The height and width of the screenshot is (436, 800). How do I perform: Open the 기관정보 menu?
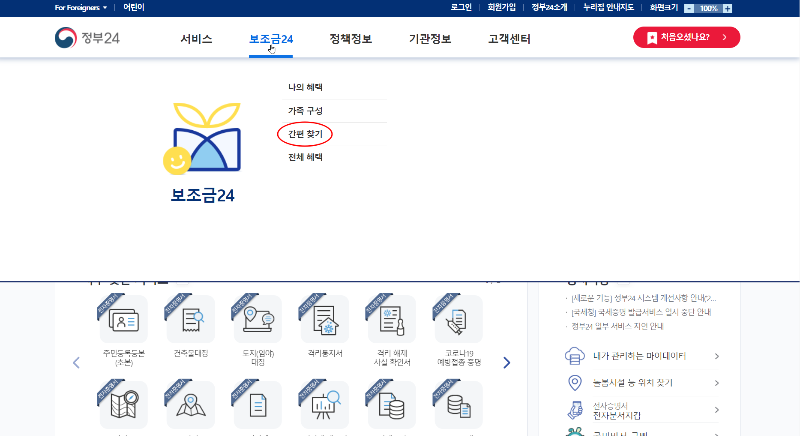pyautogui.click(x=430, y=39)
